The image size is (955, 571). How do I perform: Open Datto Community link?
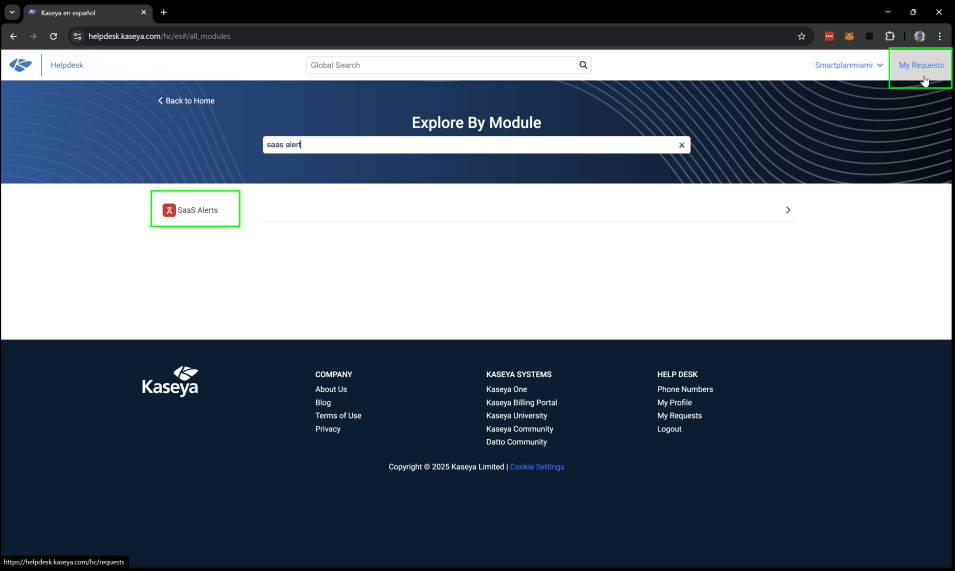(516, 443)
